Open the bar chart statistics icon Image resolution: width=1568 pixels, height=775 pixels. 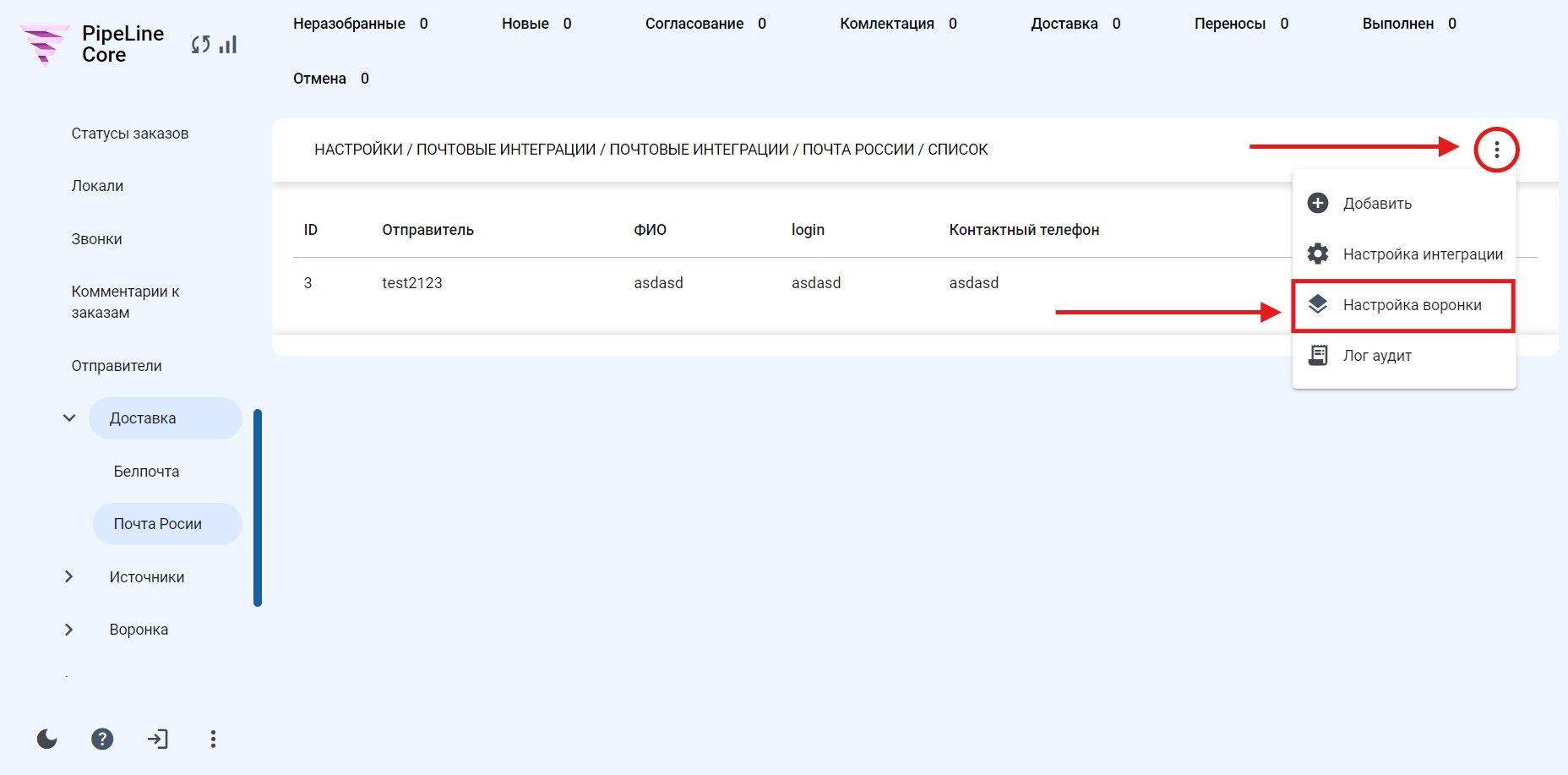[228, 44]
